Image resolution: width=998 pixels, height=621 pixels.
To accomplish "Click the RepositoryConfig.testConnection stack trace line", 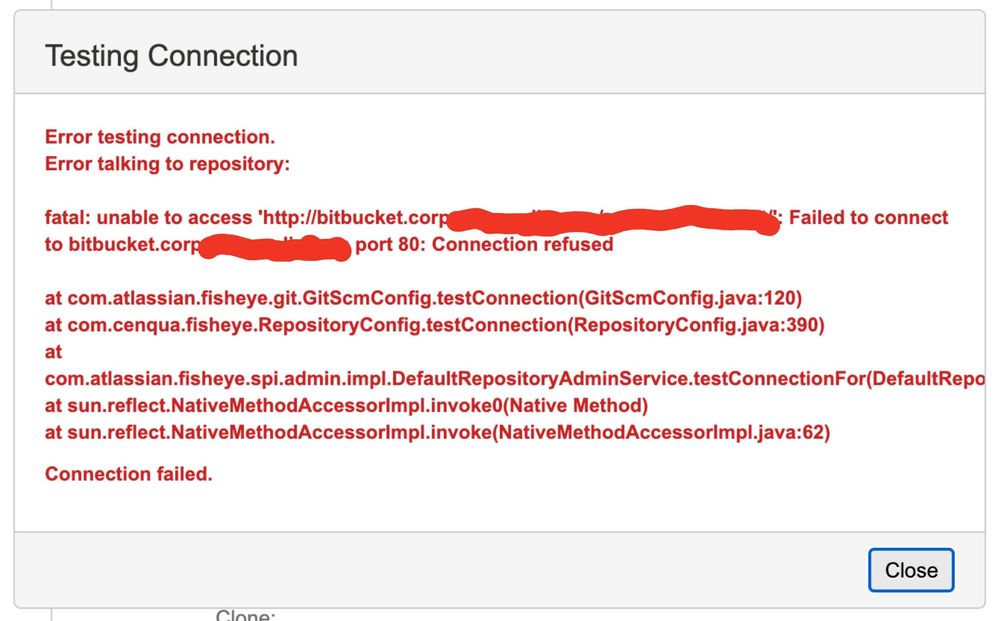I will coord(435,324).
